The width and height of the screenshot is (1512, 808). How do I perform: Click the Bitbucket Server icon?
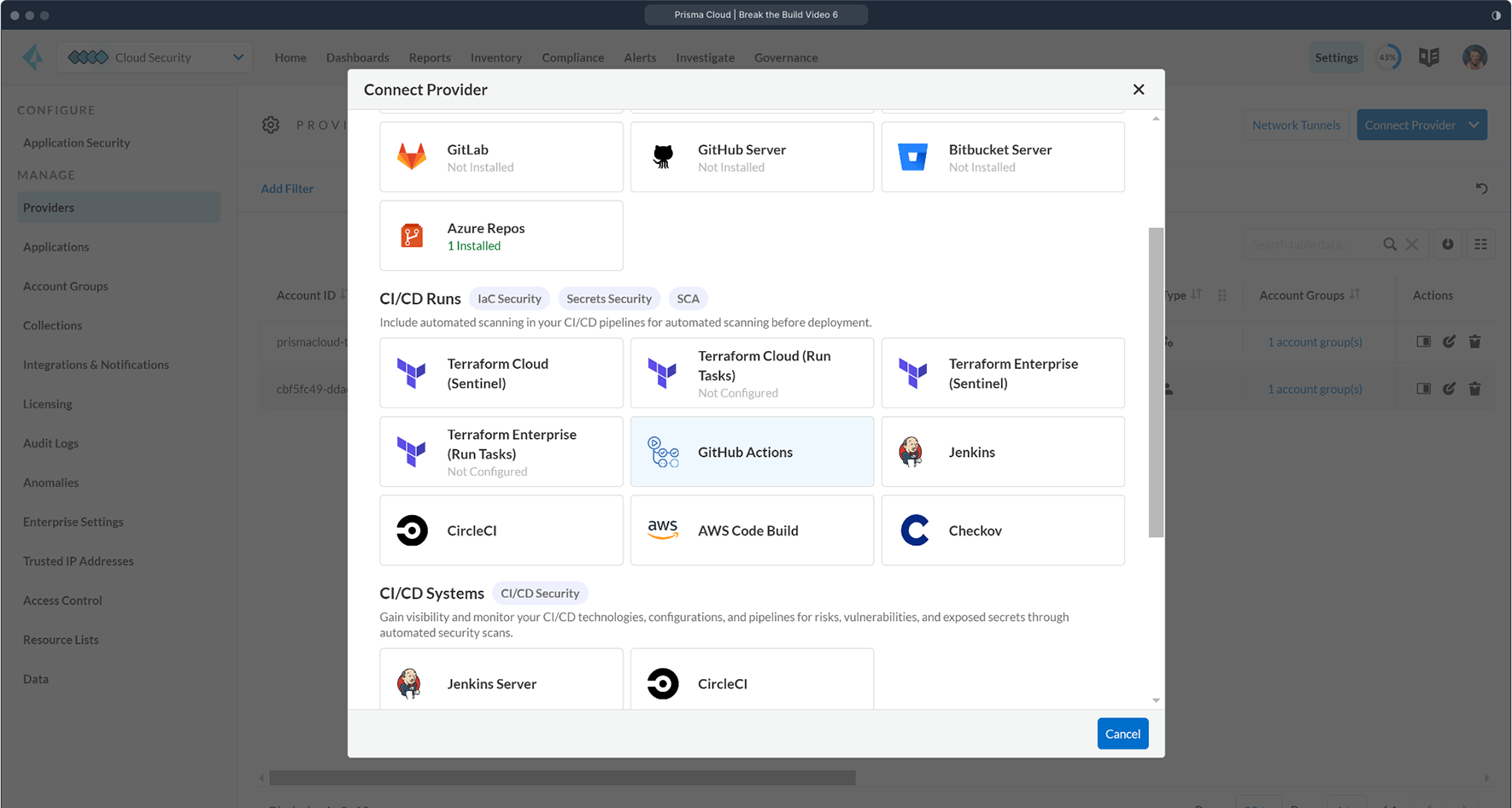913,156
